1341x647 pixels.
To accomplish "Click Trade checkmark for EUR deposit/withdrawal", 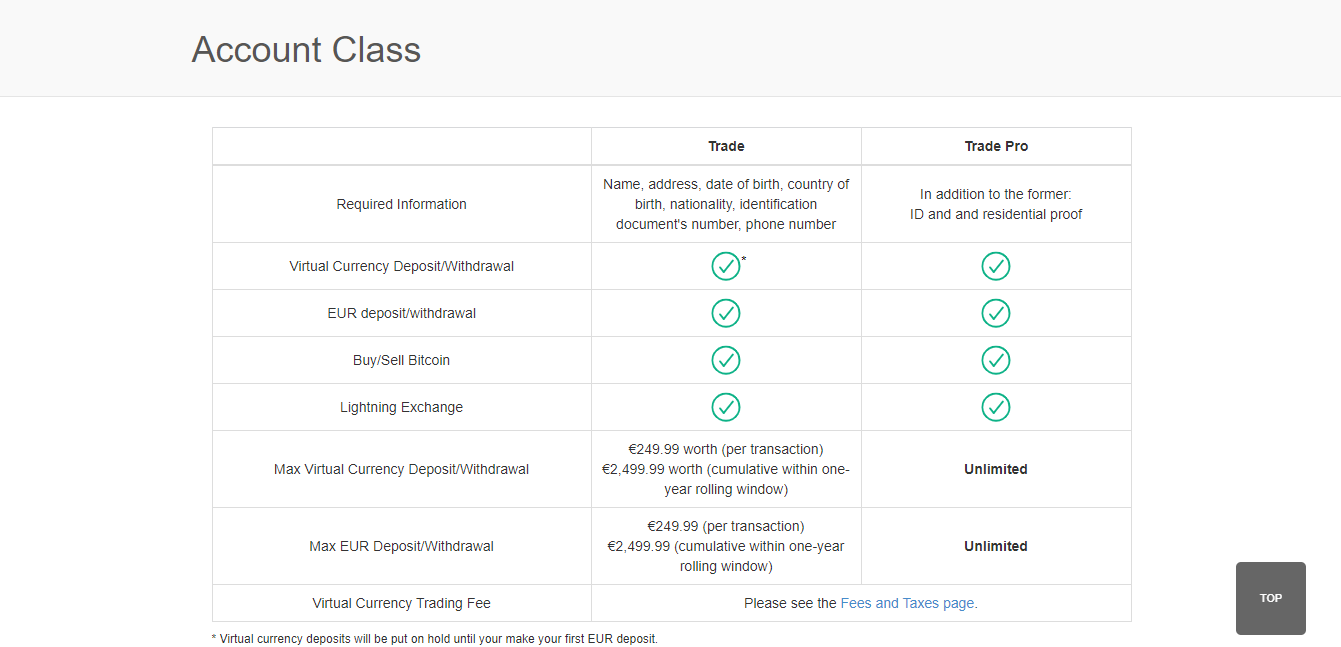I will [x=726, y=313].
